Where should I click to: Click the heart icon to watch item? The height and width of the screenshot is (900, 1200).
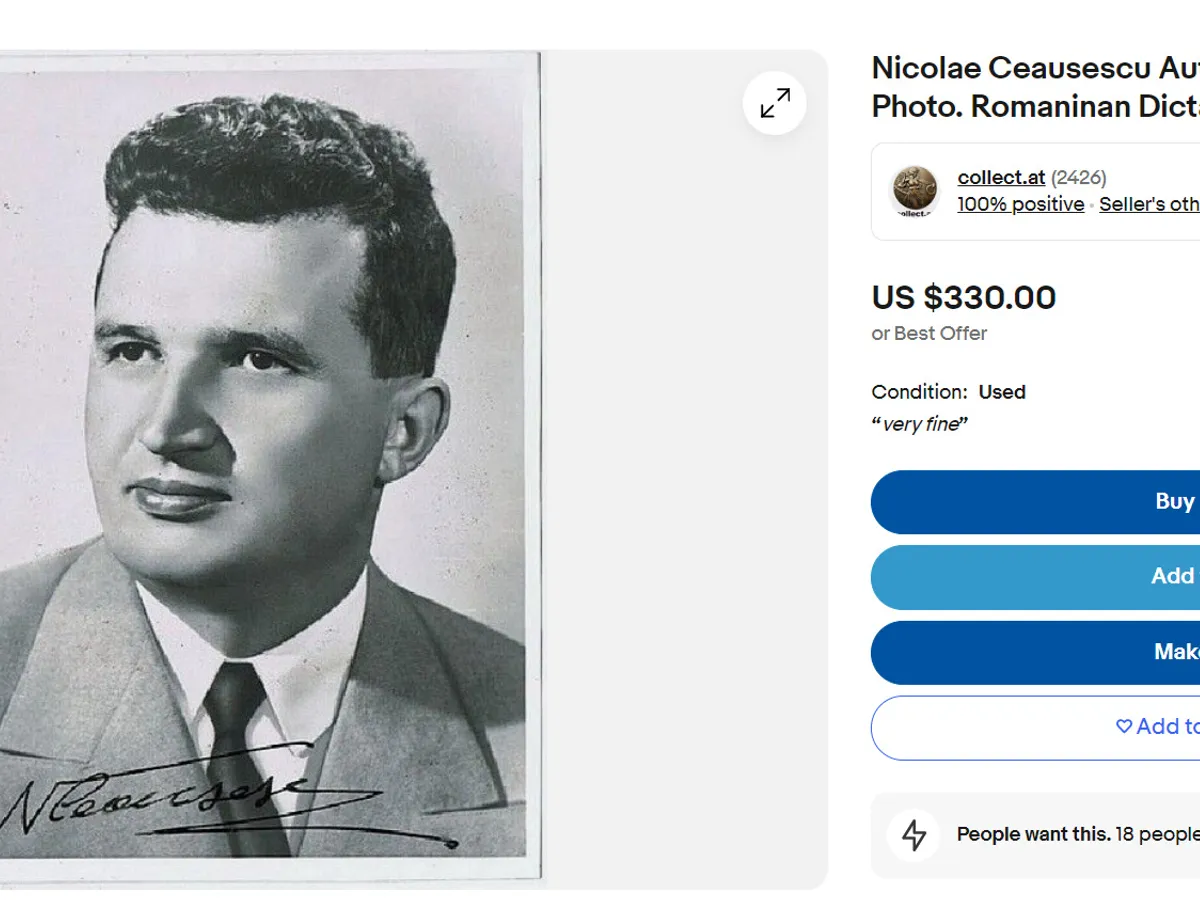coord(1124,727)
